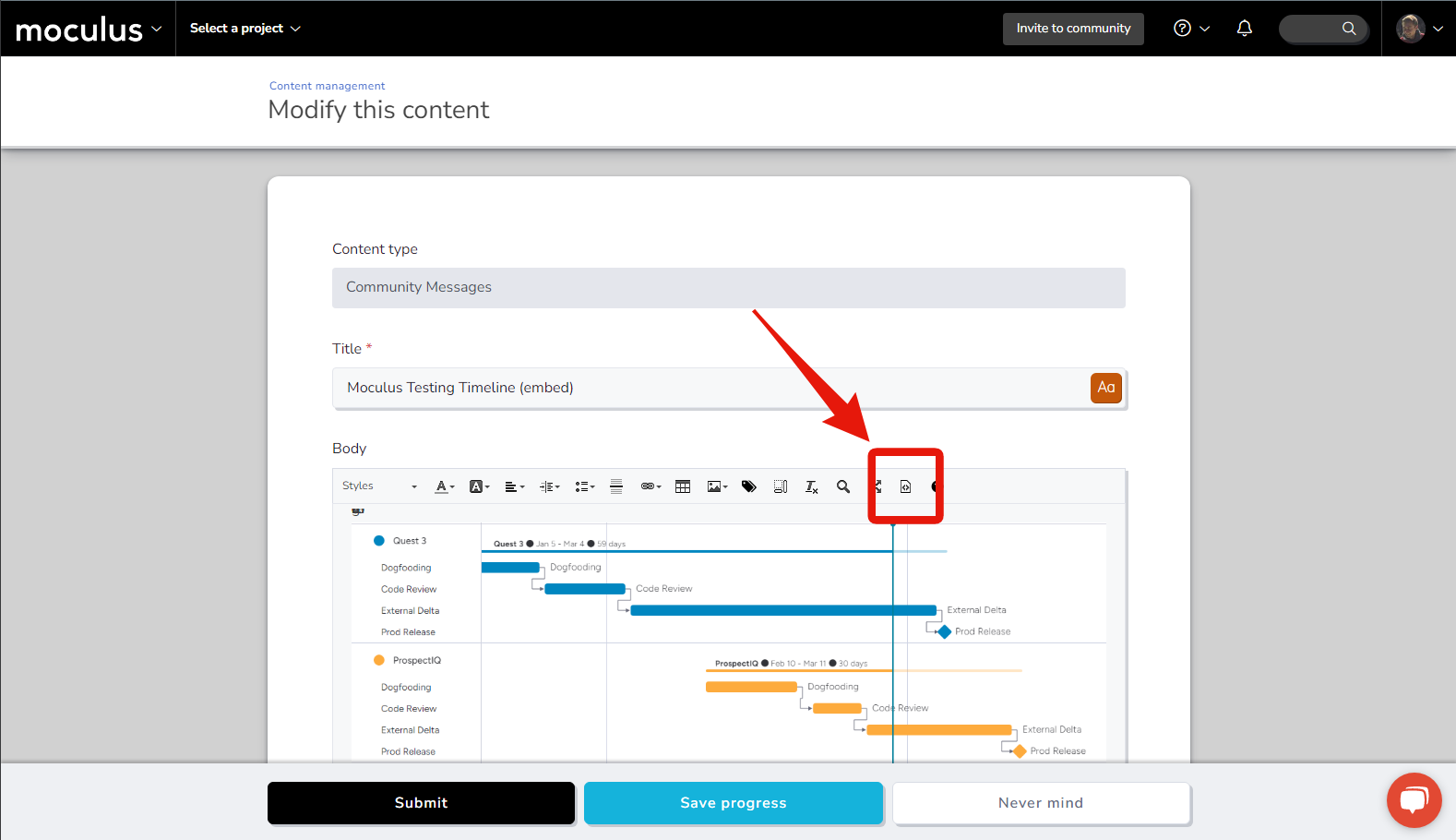Insert a horizontal line
This screenshot has height=840, width=1456.
(x=616, y=486)
